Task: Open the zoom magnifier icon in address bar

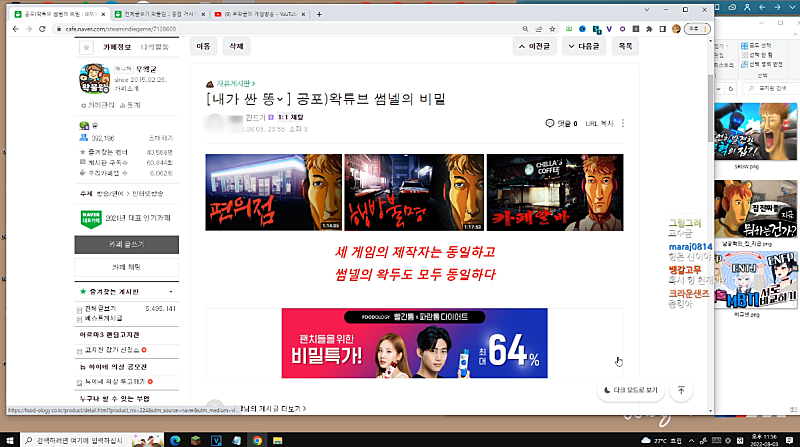Action: tap(525, 29)
